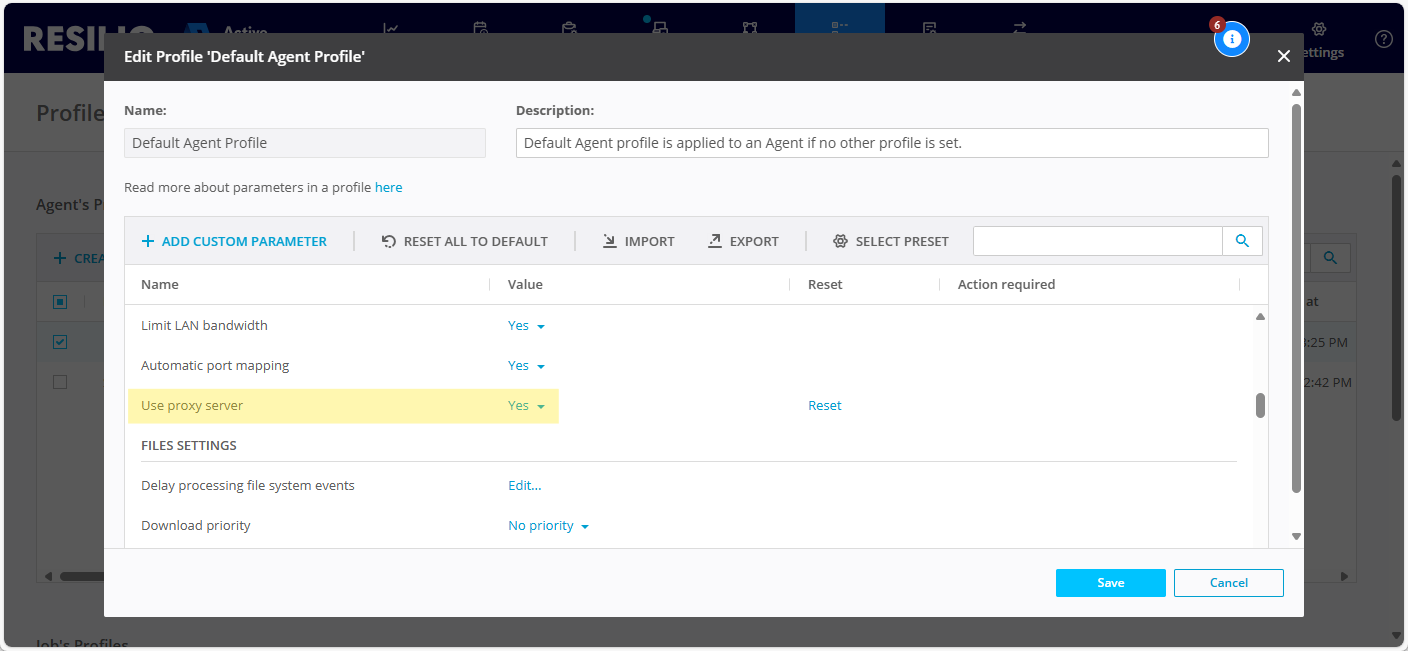This screenshot has height=651, width=1408.
Task: Open Help via the question mark icon
Action: pyautogui.click(x=1383, y=38)
